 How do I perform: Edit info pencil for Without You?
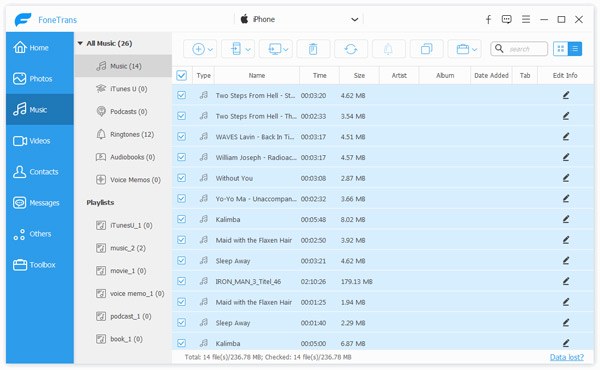click(566, 178)
